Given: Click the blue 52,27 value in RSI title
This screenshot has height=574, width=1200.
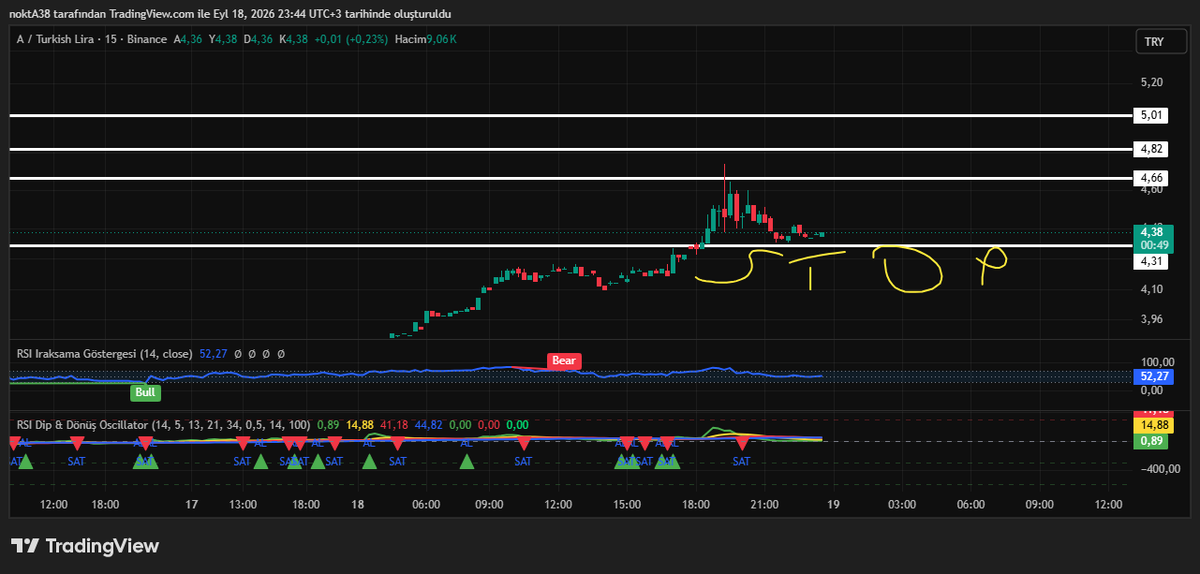Looking at the screenshot, I should point(215,353).
